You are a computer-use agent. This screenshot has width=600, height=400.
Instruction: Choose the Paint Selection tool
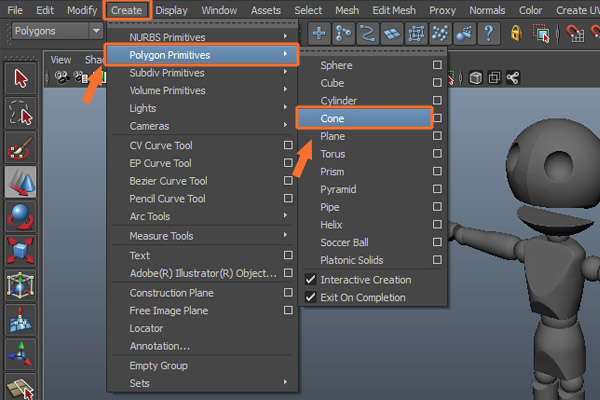click(21, 147)
